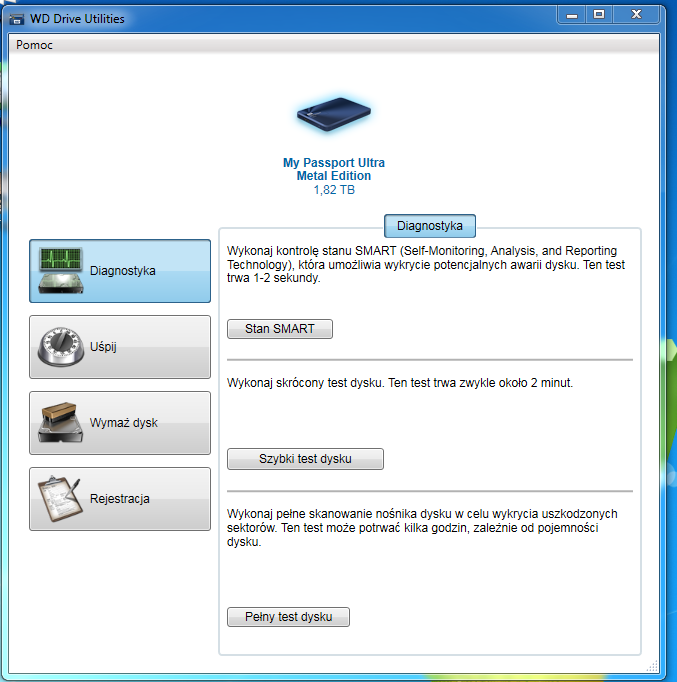This screenshot has width=677, height=682.
Task: Click the window resize grip corner
Action: (x=652, y=666)
